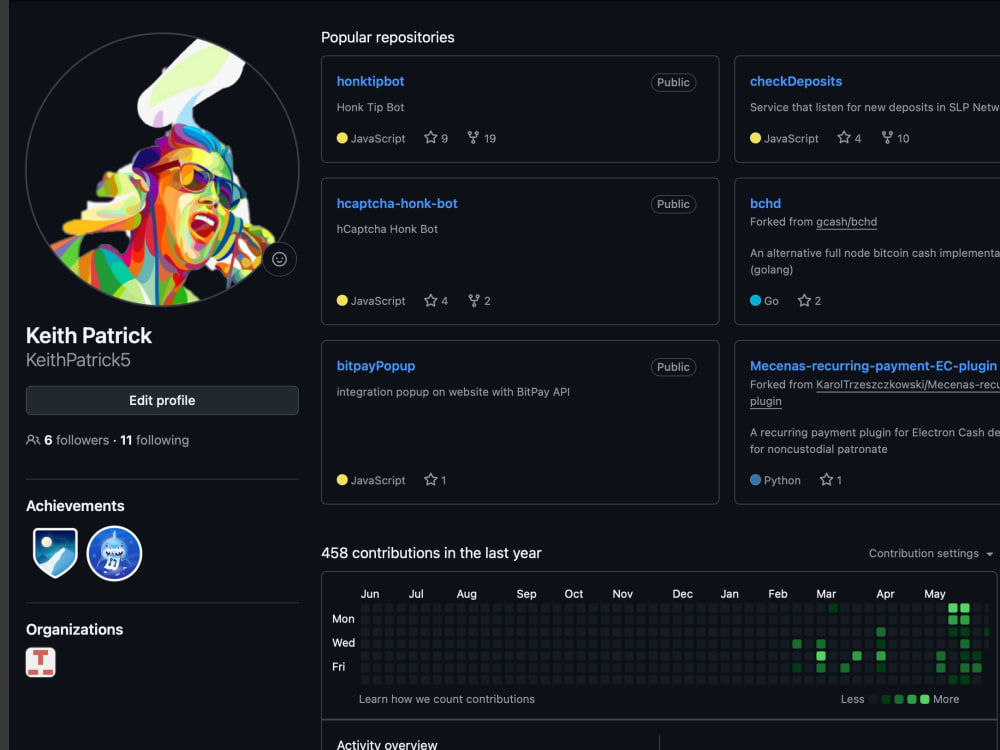Click the followers people icon

click(33, 440)
